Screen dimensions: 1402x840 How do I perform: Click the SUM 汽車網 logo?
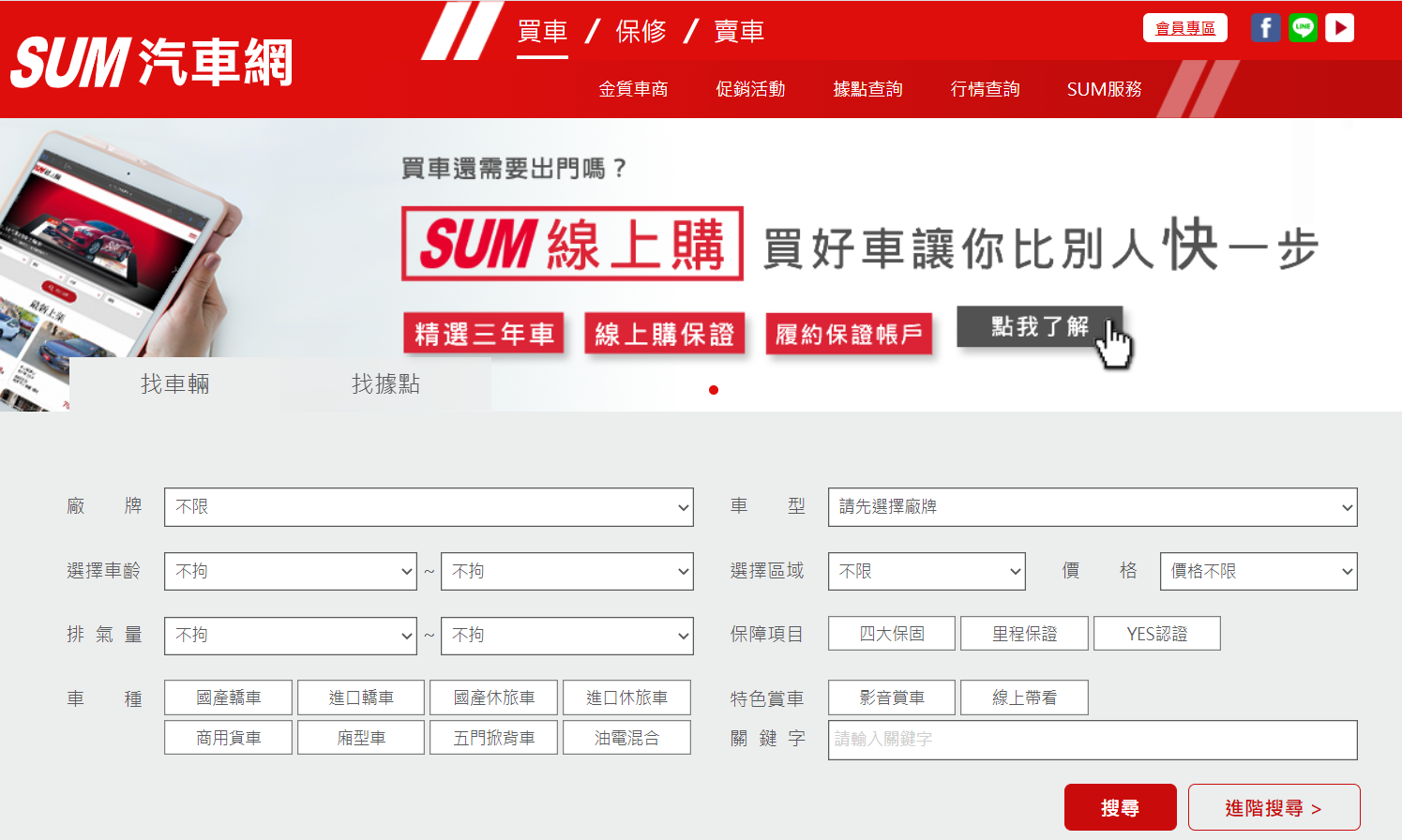tap(152, 63)
